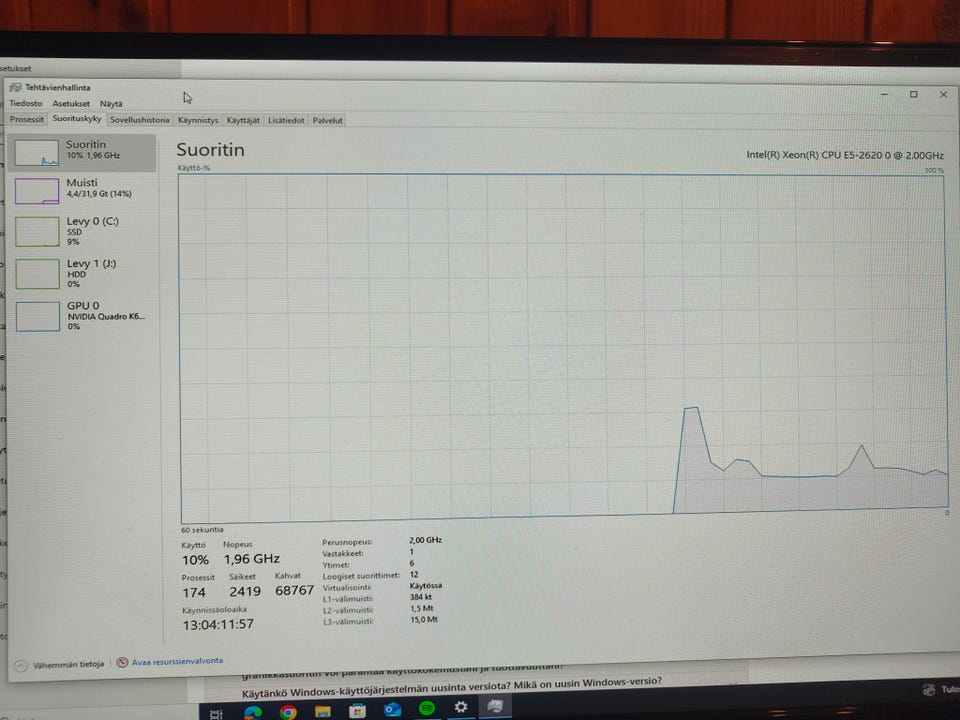Open Microsoft Edge from the taskbar
960x720 pixels.
pos(253,713)
